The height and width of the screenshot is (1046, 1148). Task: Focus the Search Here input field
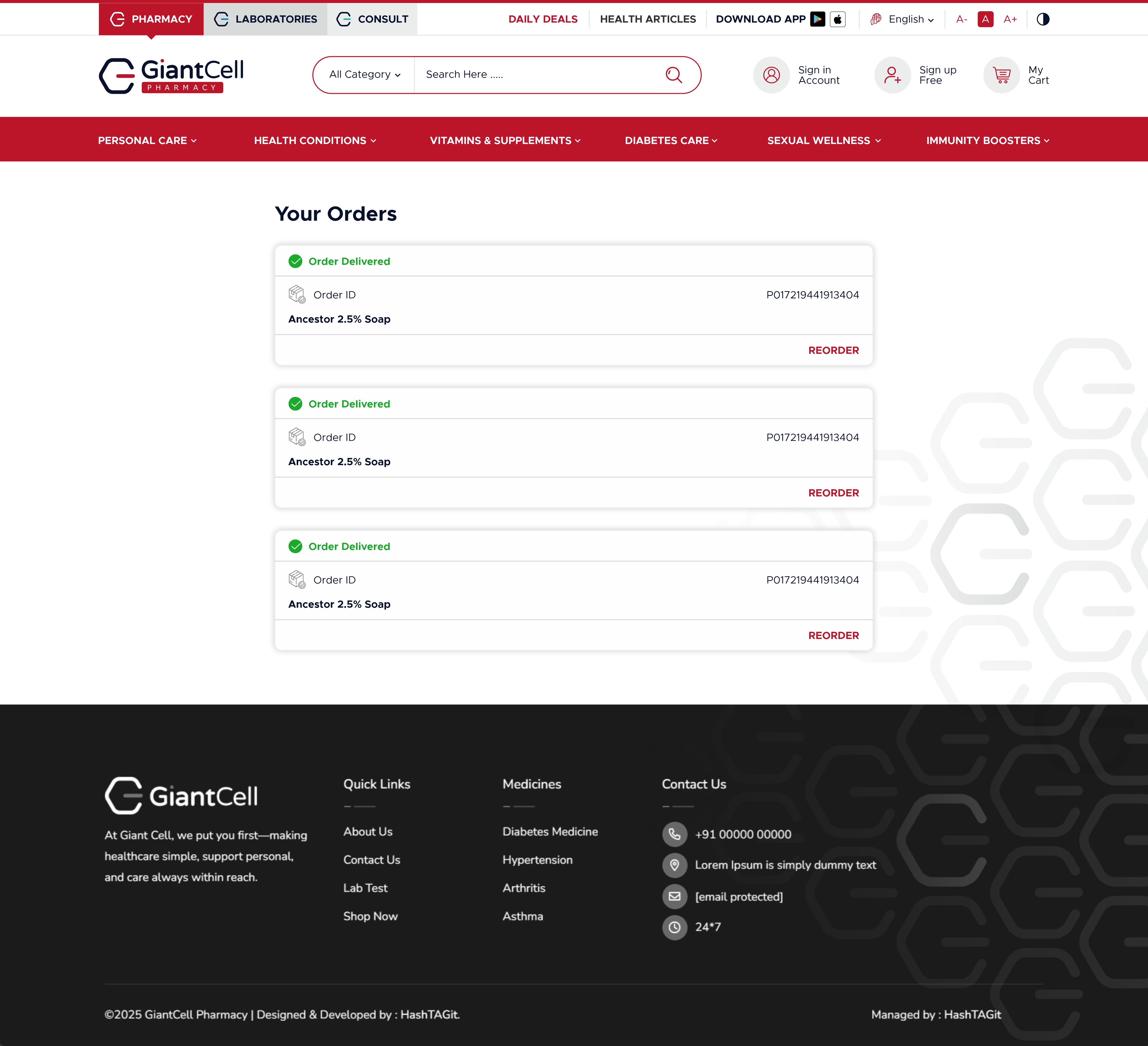pos(535,74)
